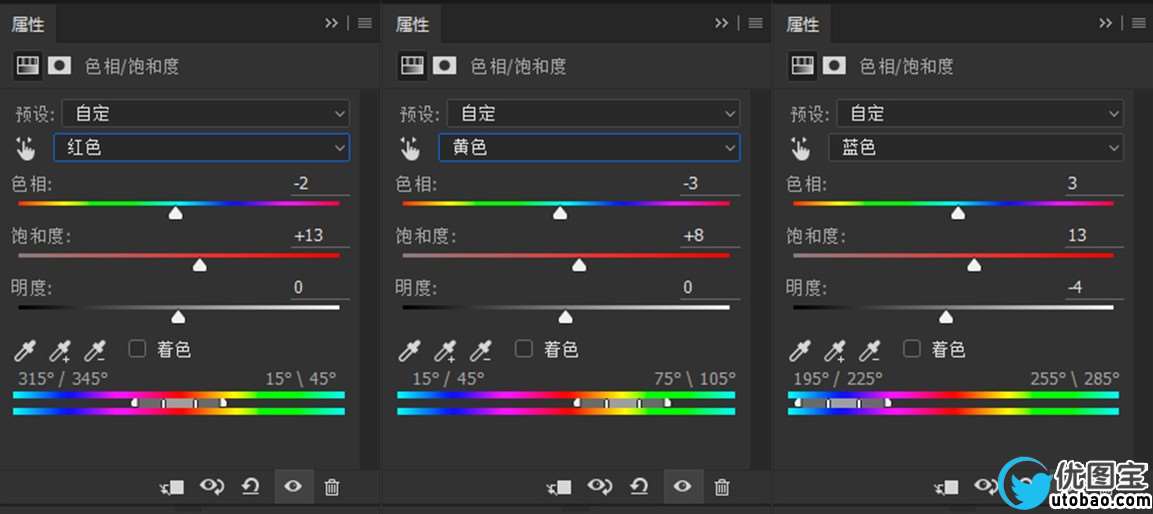Select second 属性 tab

(x=413, y=25)
